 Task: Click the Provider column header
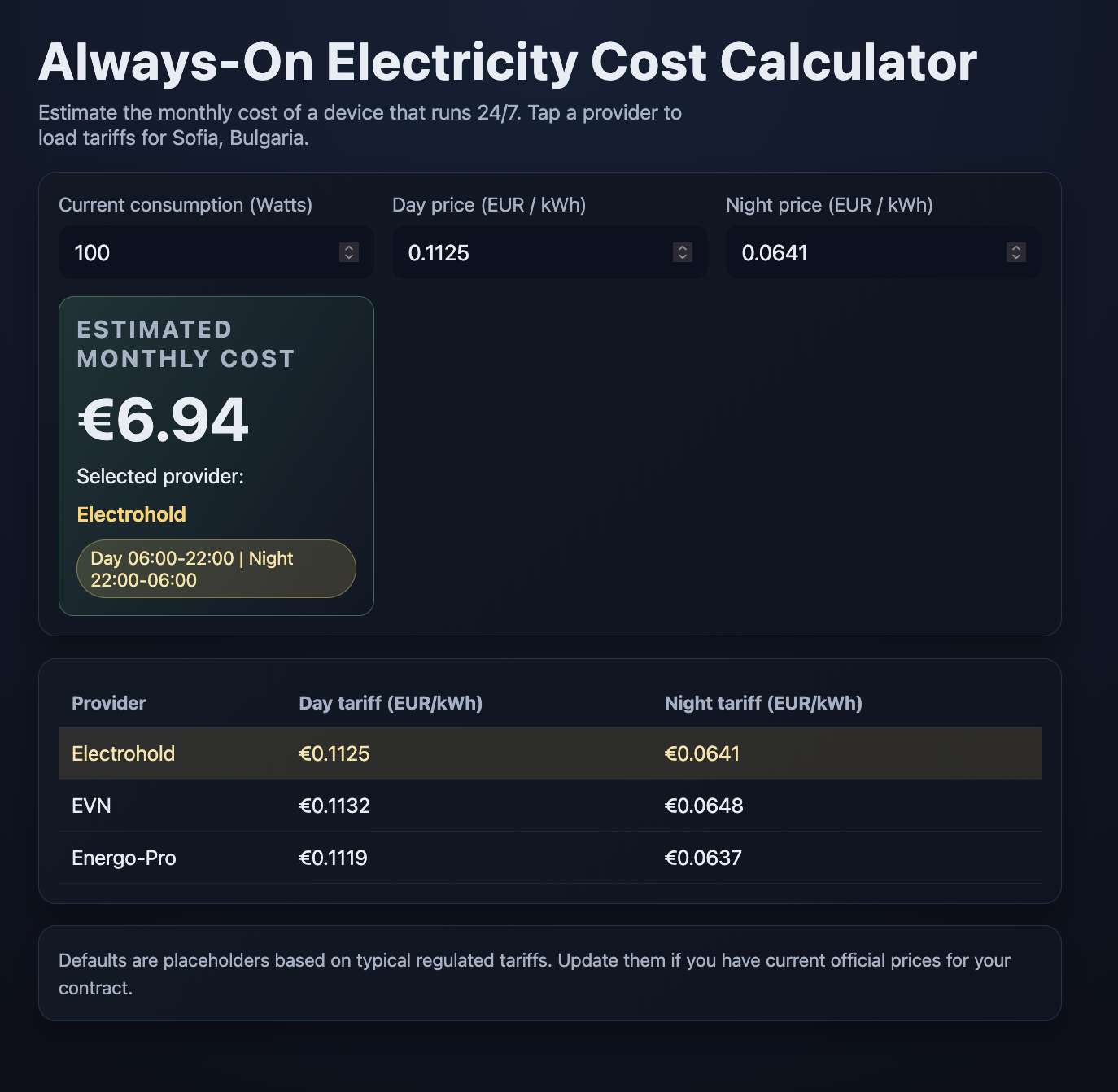point(109,703)
